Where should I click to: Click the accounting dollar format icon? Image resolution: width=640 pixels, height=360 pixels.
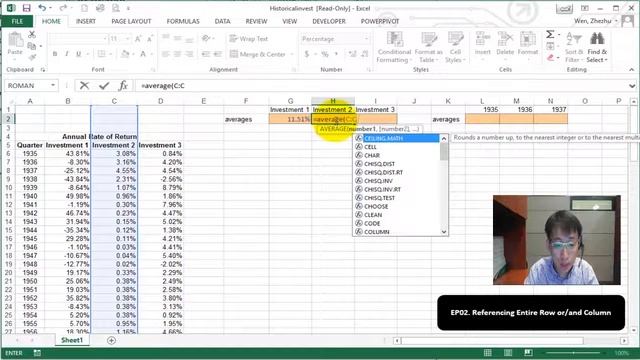pos(307,54)
